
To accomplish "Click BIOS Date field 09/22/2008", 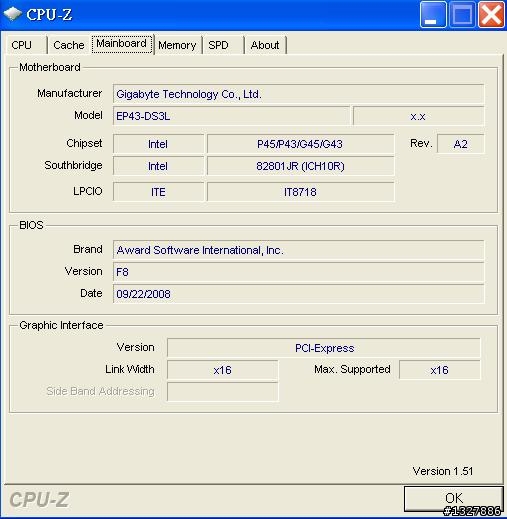I will pos(298,294).
